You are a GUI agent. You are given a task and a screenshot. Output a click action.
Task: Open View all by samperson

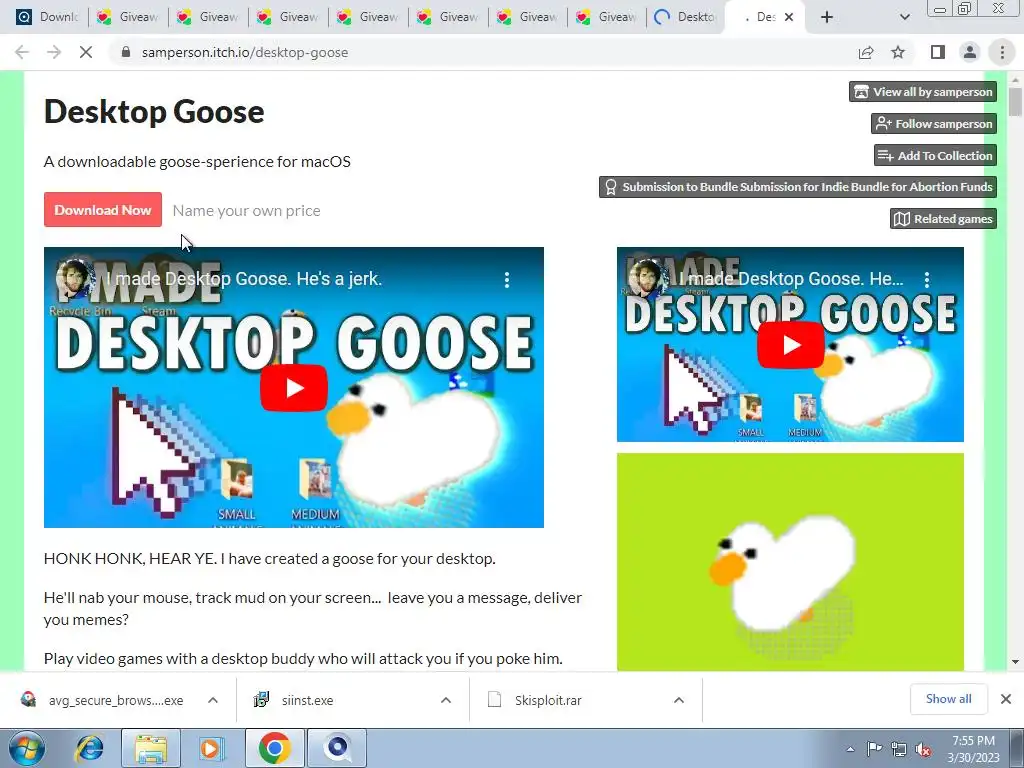923,91
